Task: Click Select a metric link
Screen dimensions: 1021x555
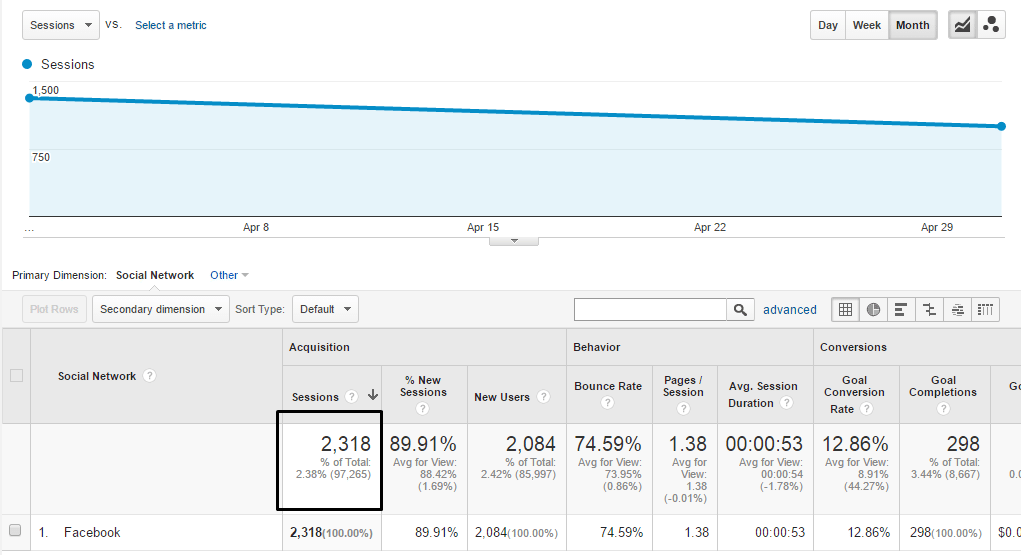Action: click(x=171, y=25)
